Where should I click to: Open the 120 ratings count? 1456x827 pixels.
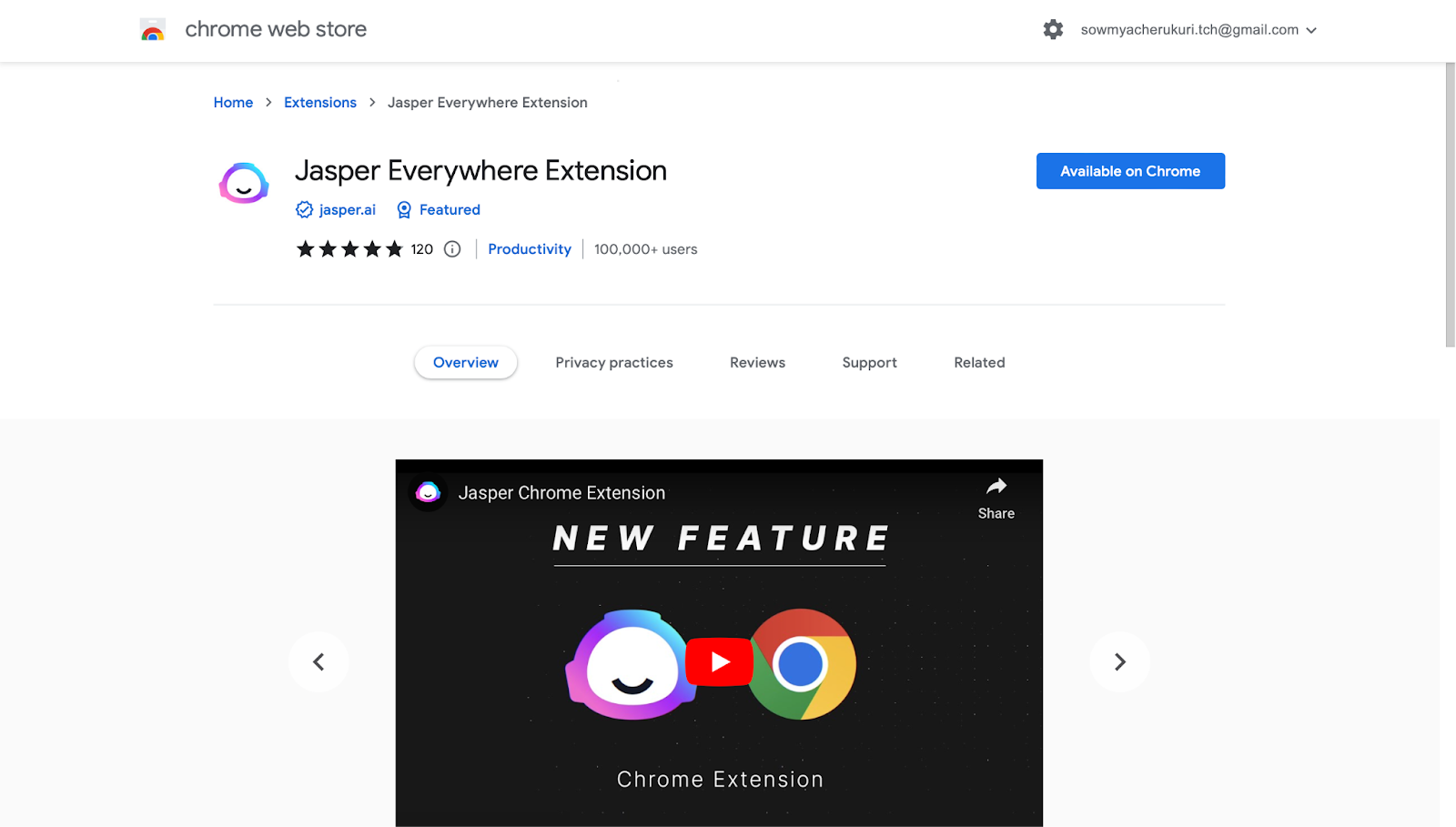click(x=421, y=249)
